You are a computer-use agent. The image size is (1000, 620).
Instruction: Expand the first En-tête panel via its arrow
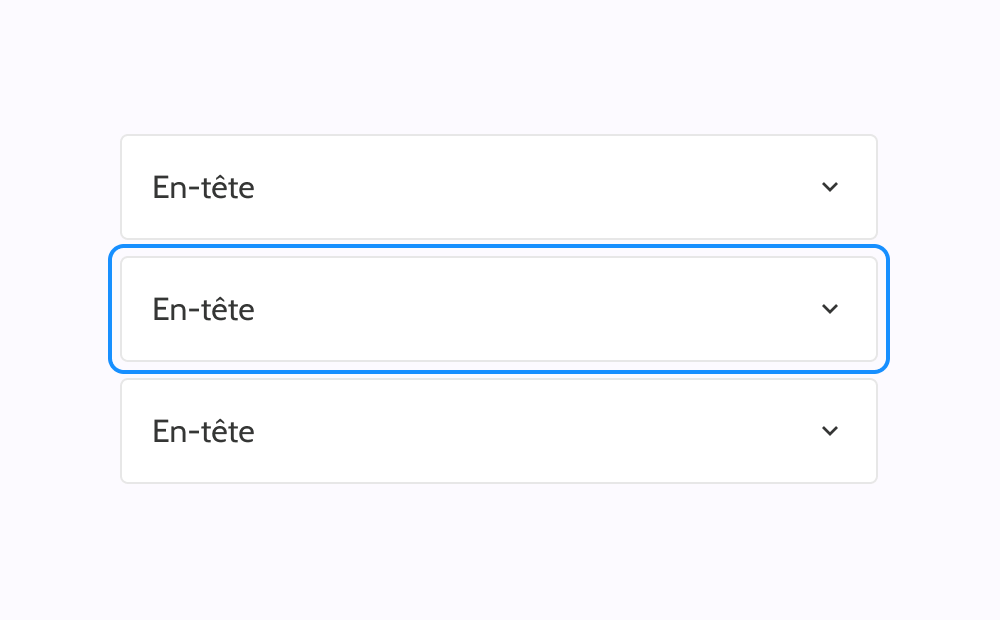coord(829,187)
